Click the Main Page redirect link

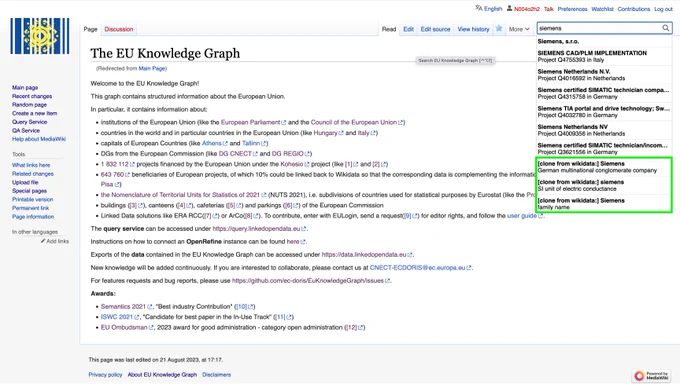[x=152, y=69]
